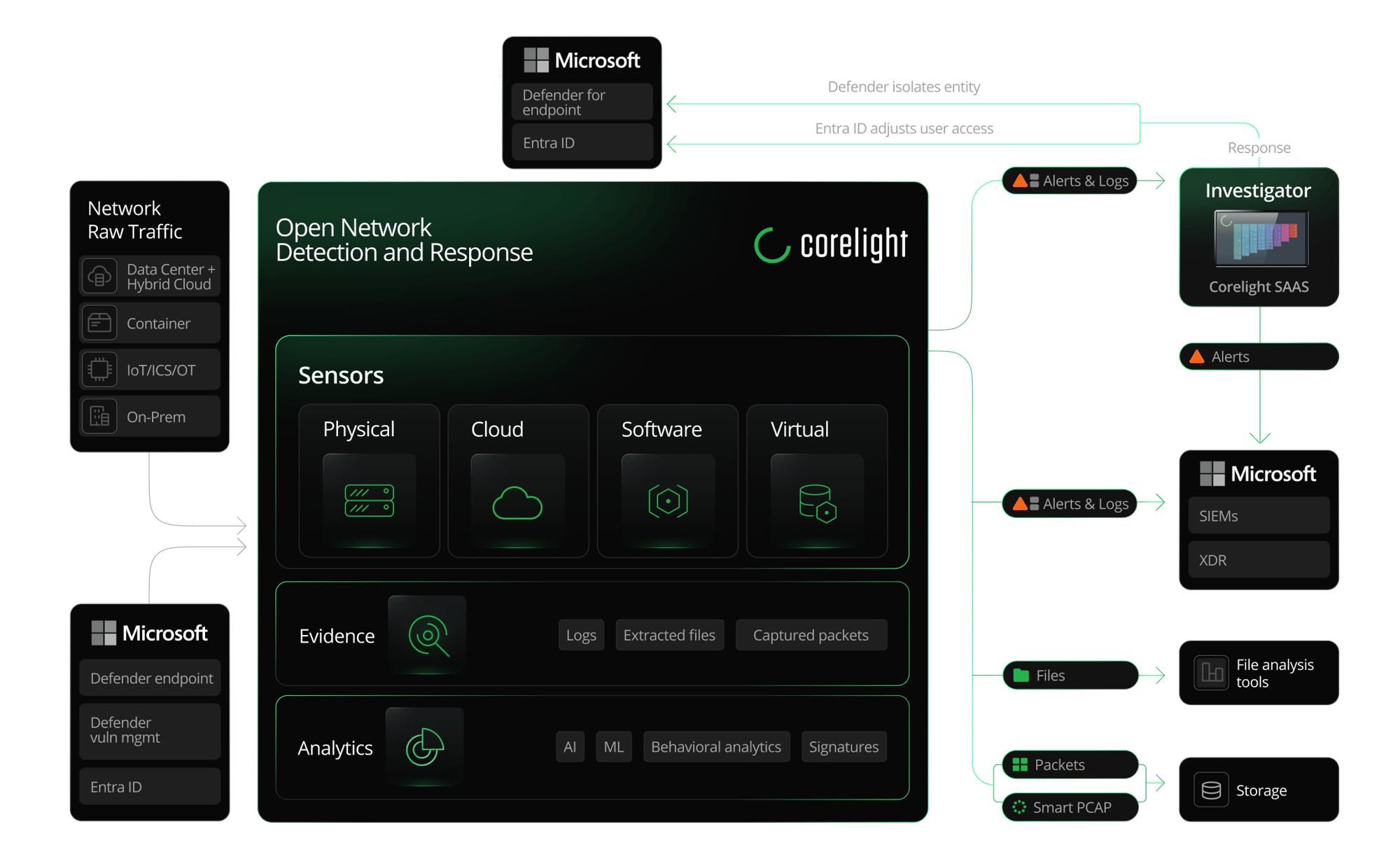Click the Alerts pill below Corelight SAAS
This screenshot has height=859, width=1400.
[1258, 356]
